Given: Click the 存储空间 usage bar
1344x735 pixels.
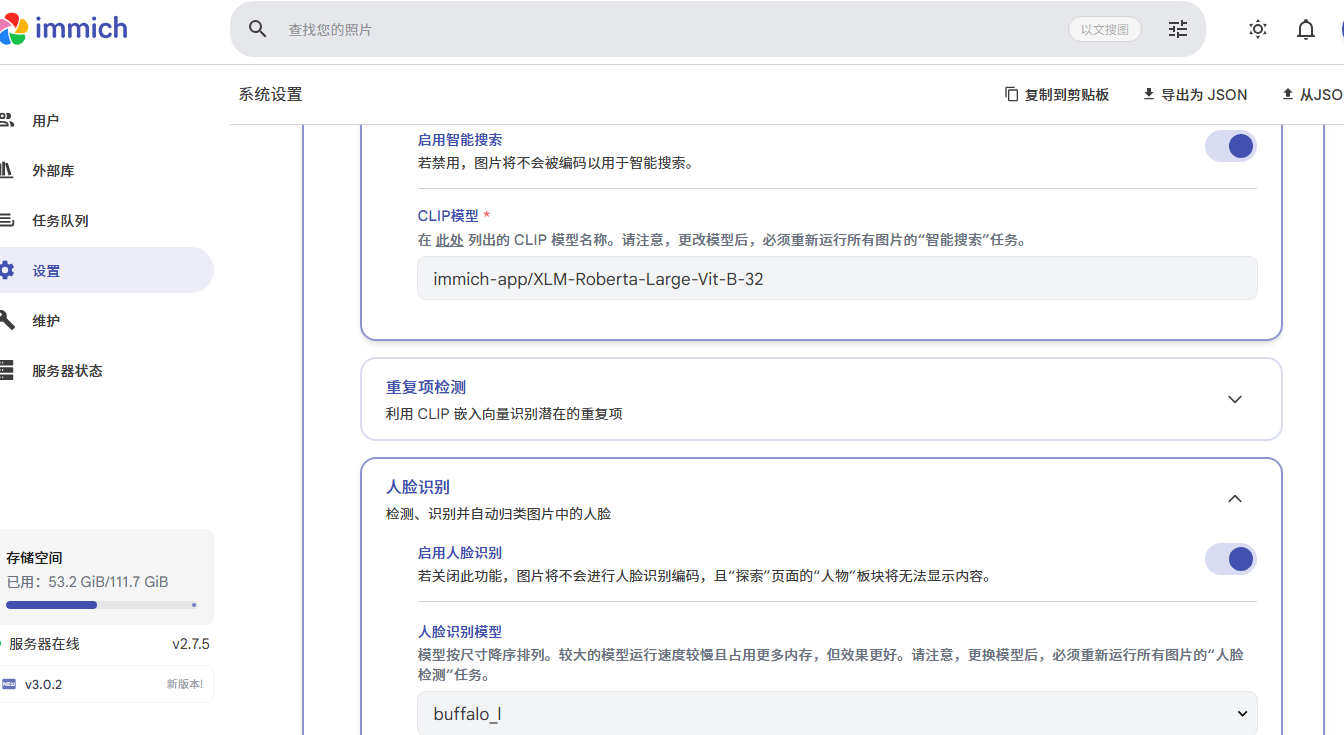Looking at the screenshot, I should pos(102,605).
